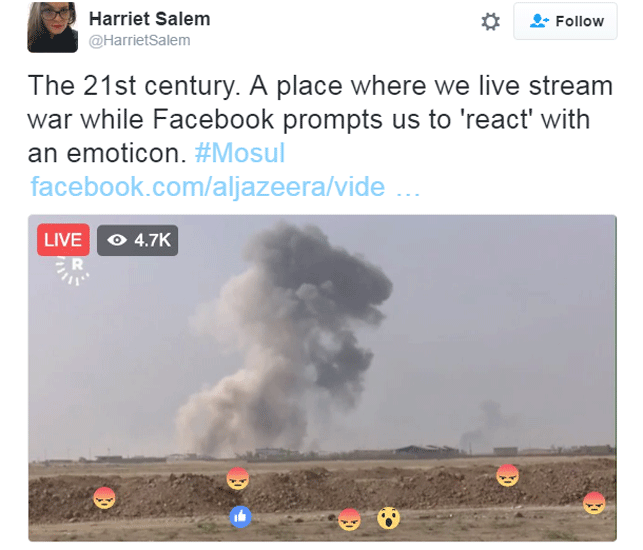This screenshot has width=643, height=550.
Task: Open the @HarrietSalem handle
Action: 139,40
